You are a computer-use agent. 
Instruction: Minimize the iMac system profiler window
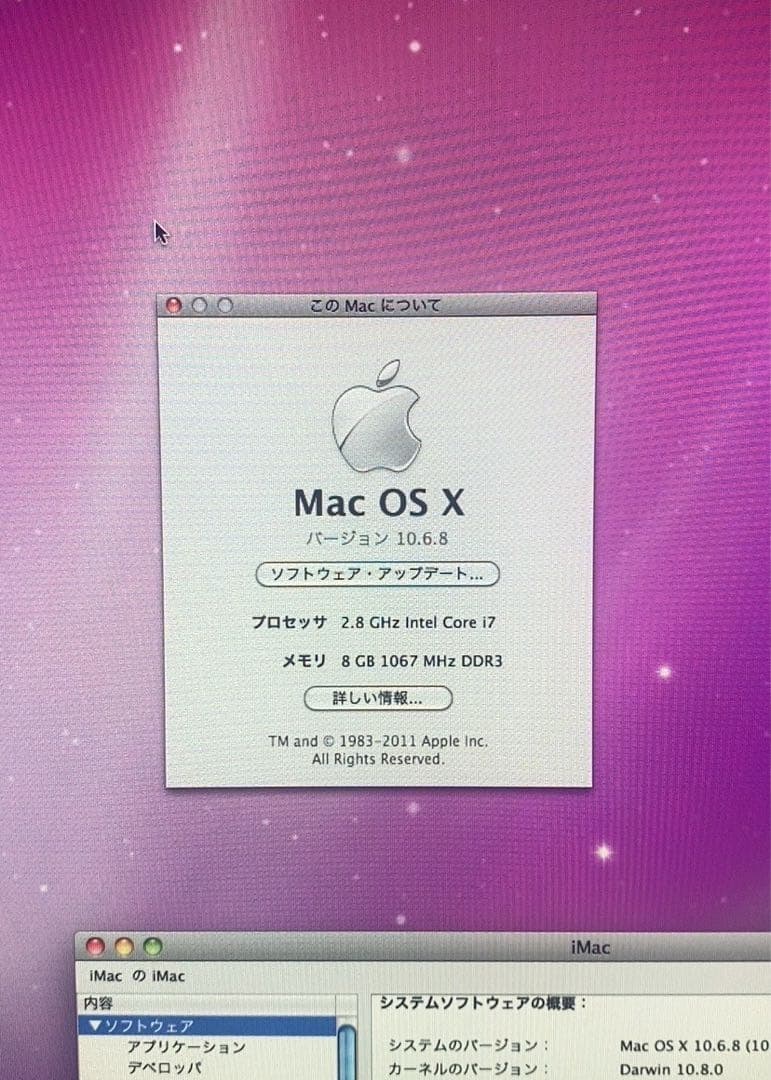[x=124, y=947]
